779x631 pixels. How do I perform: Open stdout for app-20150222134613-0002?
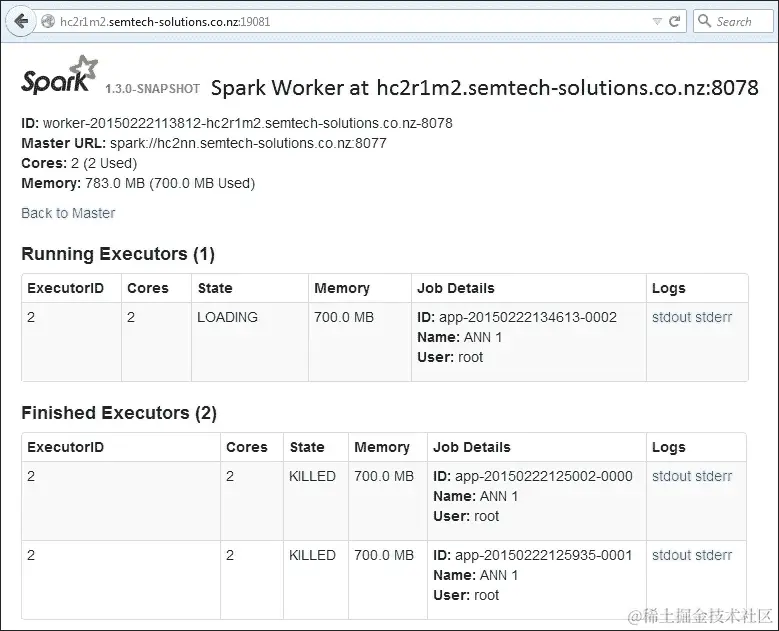pyautogui.click(x=671, y=317)
